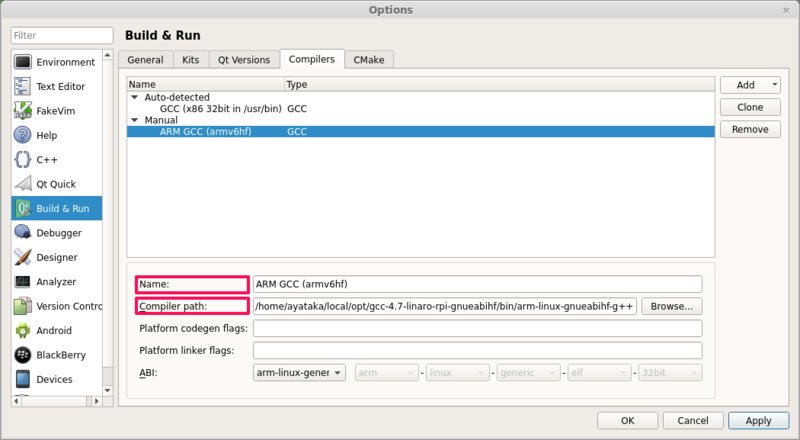Viewport: 800px width, 440px height.
Task: Switch to the Qt Versions tab
Action: (x=244, y=60)
